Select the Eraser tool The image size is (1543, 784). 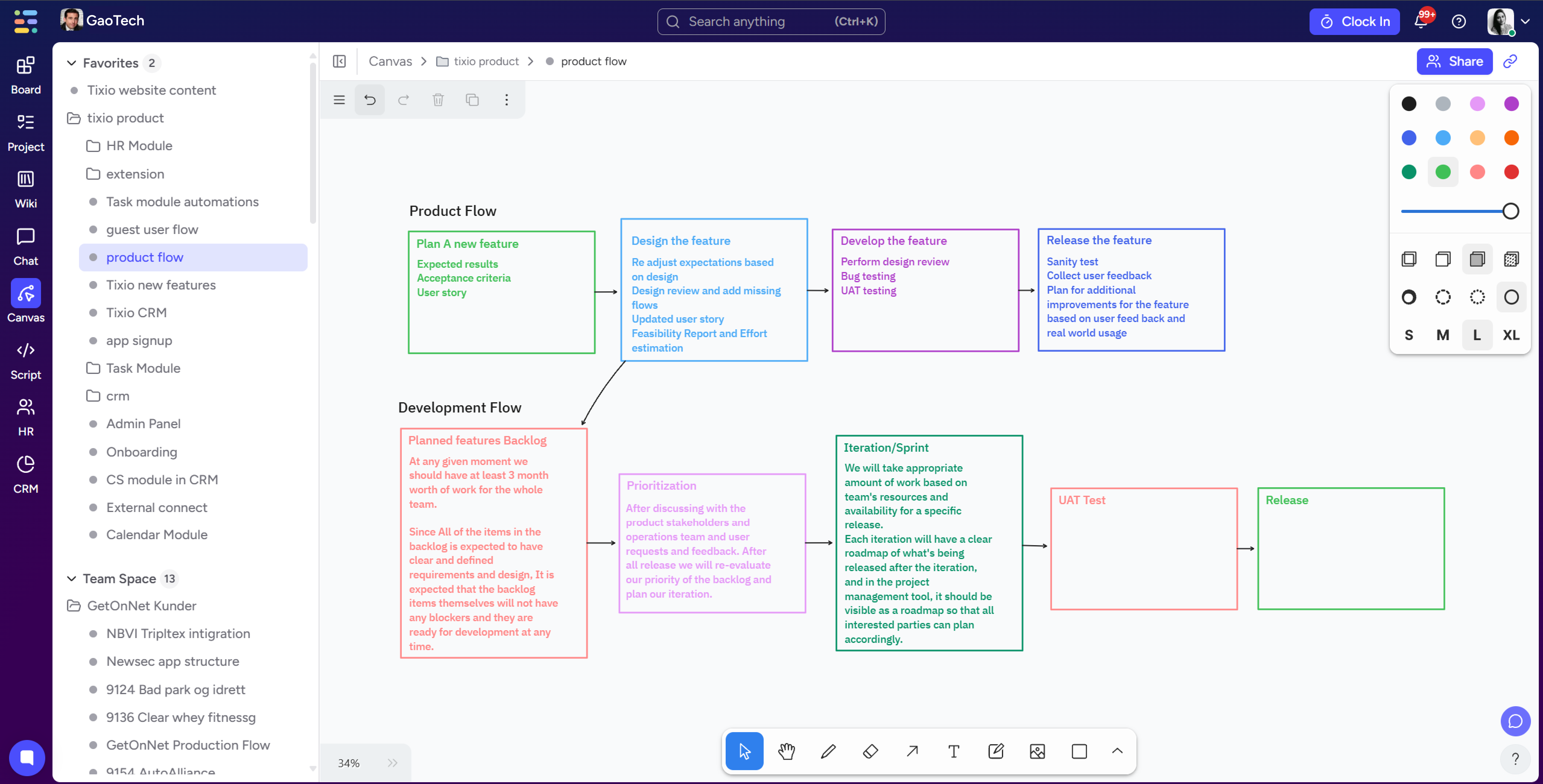[x=870, y=751]
